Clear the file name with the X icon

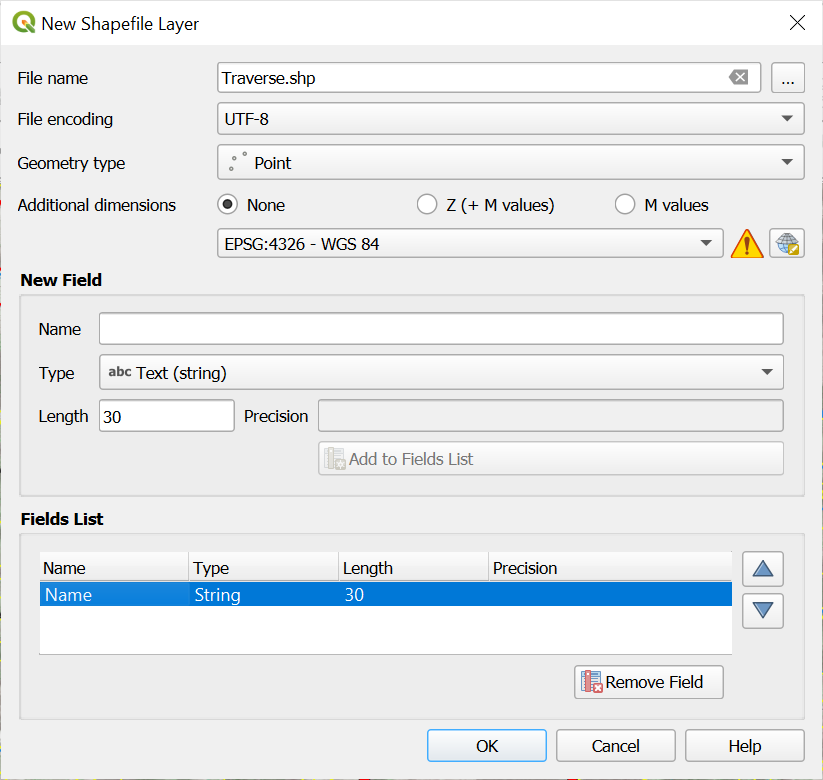738,78
